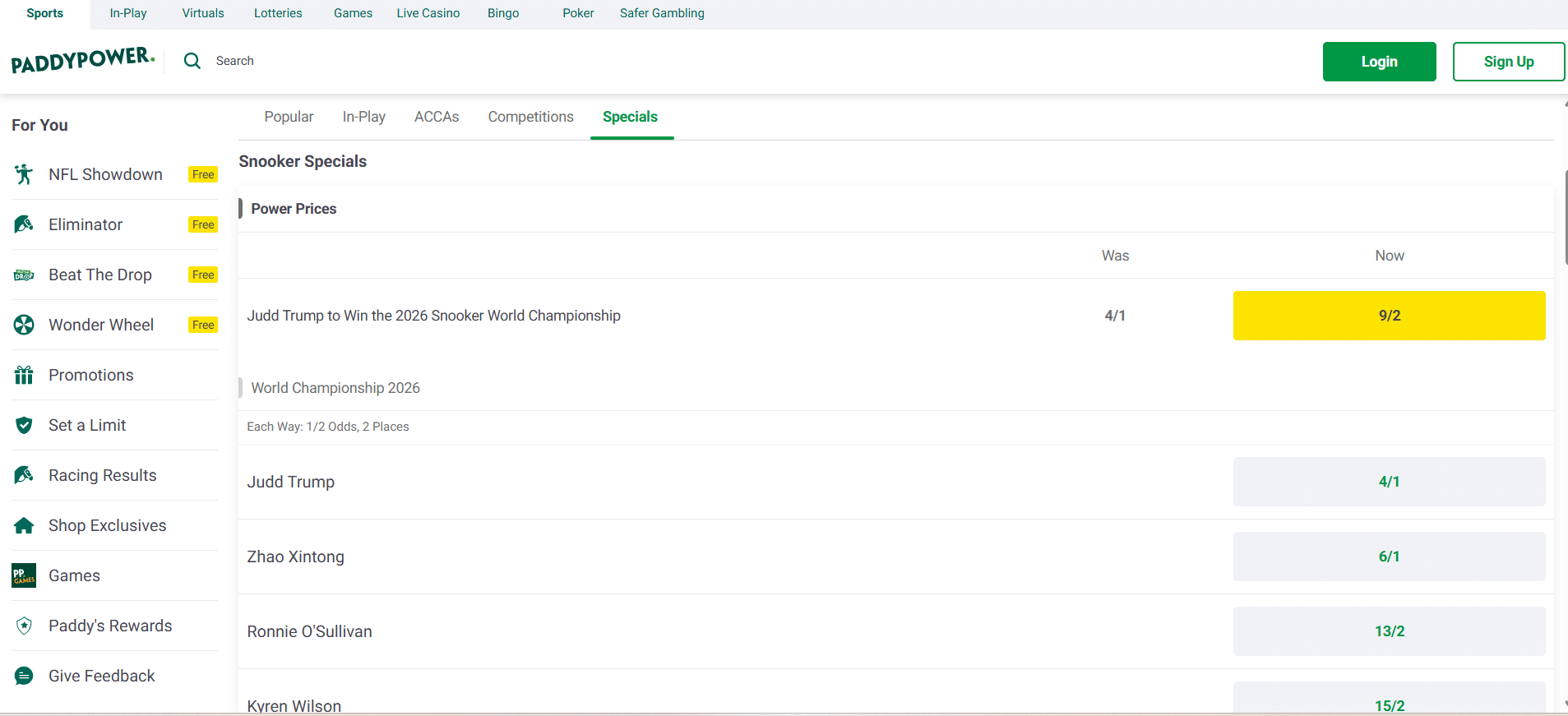This screenshot has width=1568, height=716.
Task: Open Give Feedback link
Action: click(x=115, y=676)
